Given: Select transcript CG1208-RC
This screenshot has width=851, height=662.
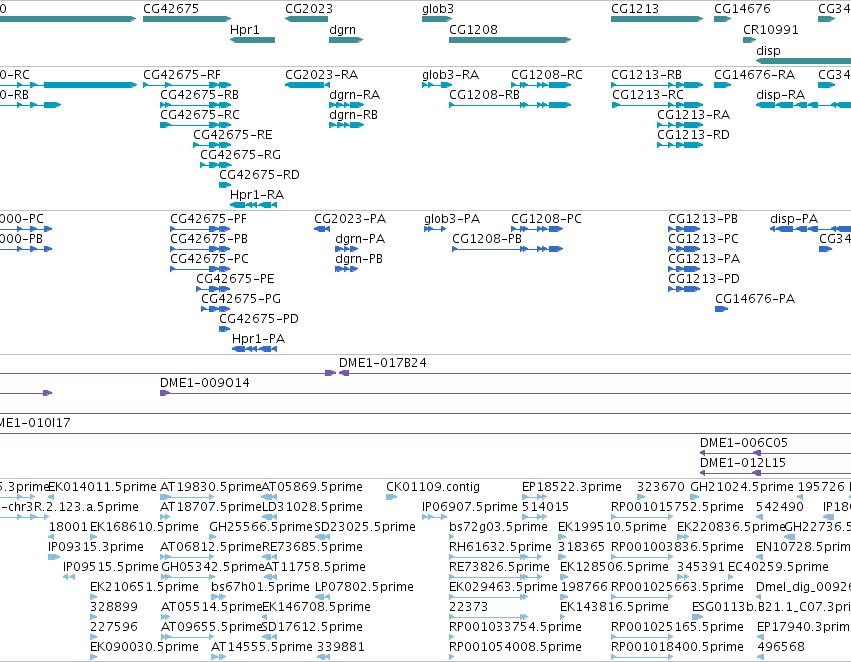Looking at the screenshot, I should (541, 85).
